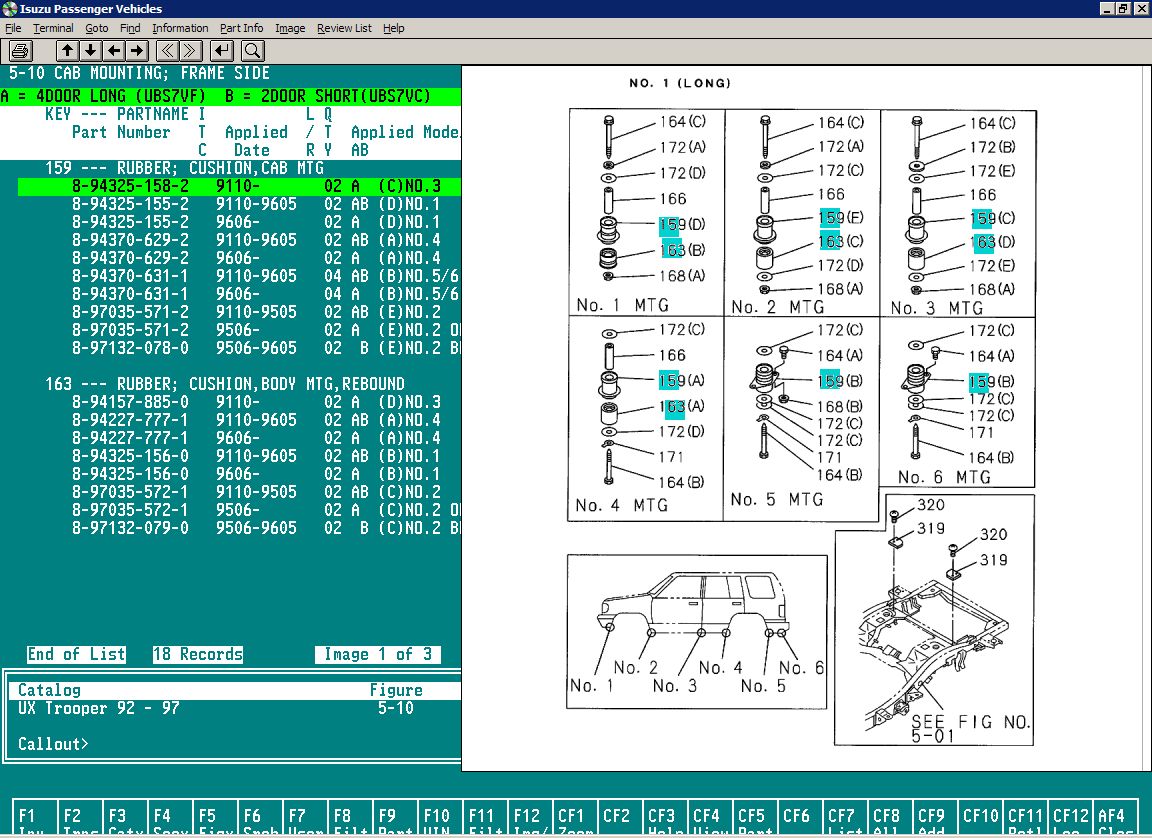Click the F6 function key button
This screenshot has height=838, width=1152.
click(x=259, y=818)
